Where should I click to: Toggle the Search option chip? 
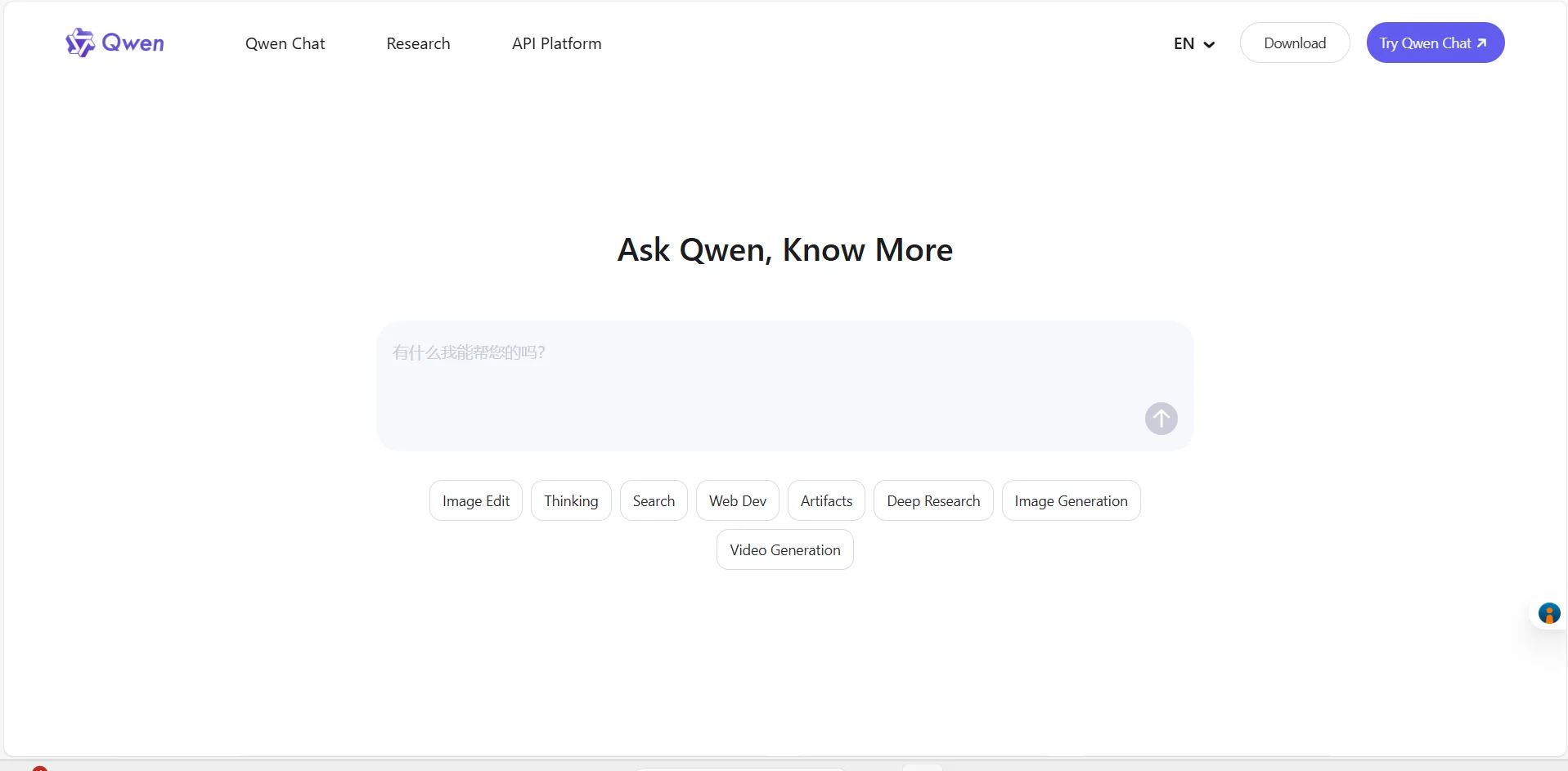pos(654,500)
